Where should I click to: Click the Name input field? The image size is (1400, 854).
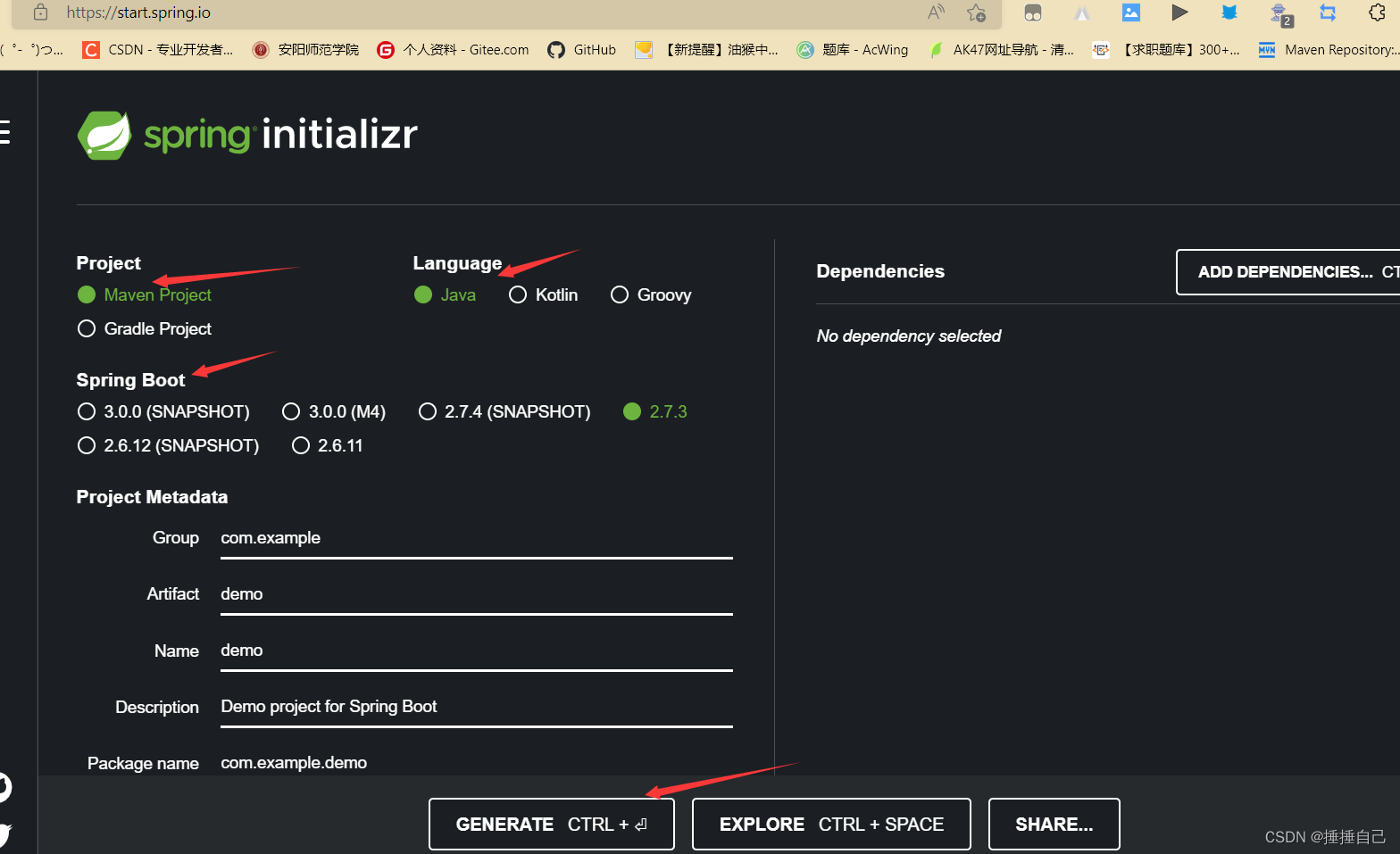pyautogui.click(x=477, y=651)
